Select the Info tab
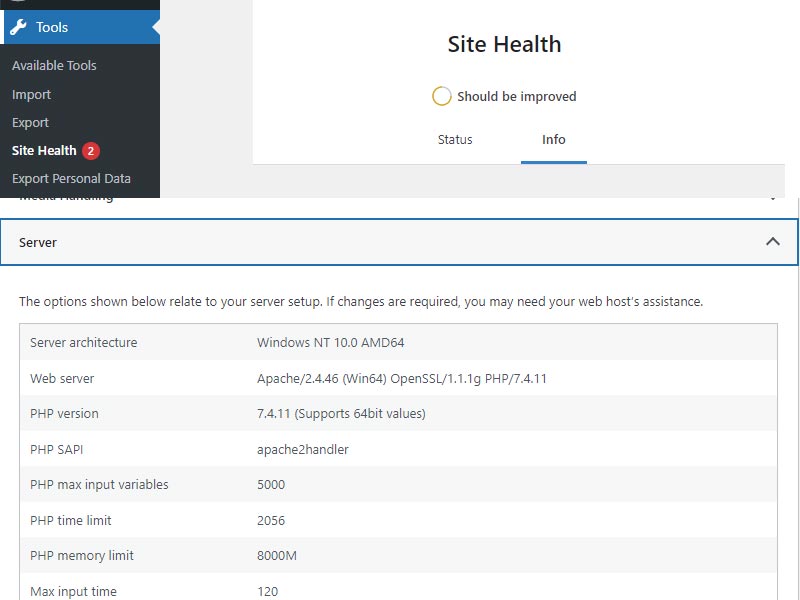The height and width of the screenshot is (600, 800). pos(554,140)
